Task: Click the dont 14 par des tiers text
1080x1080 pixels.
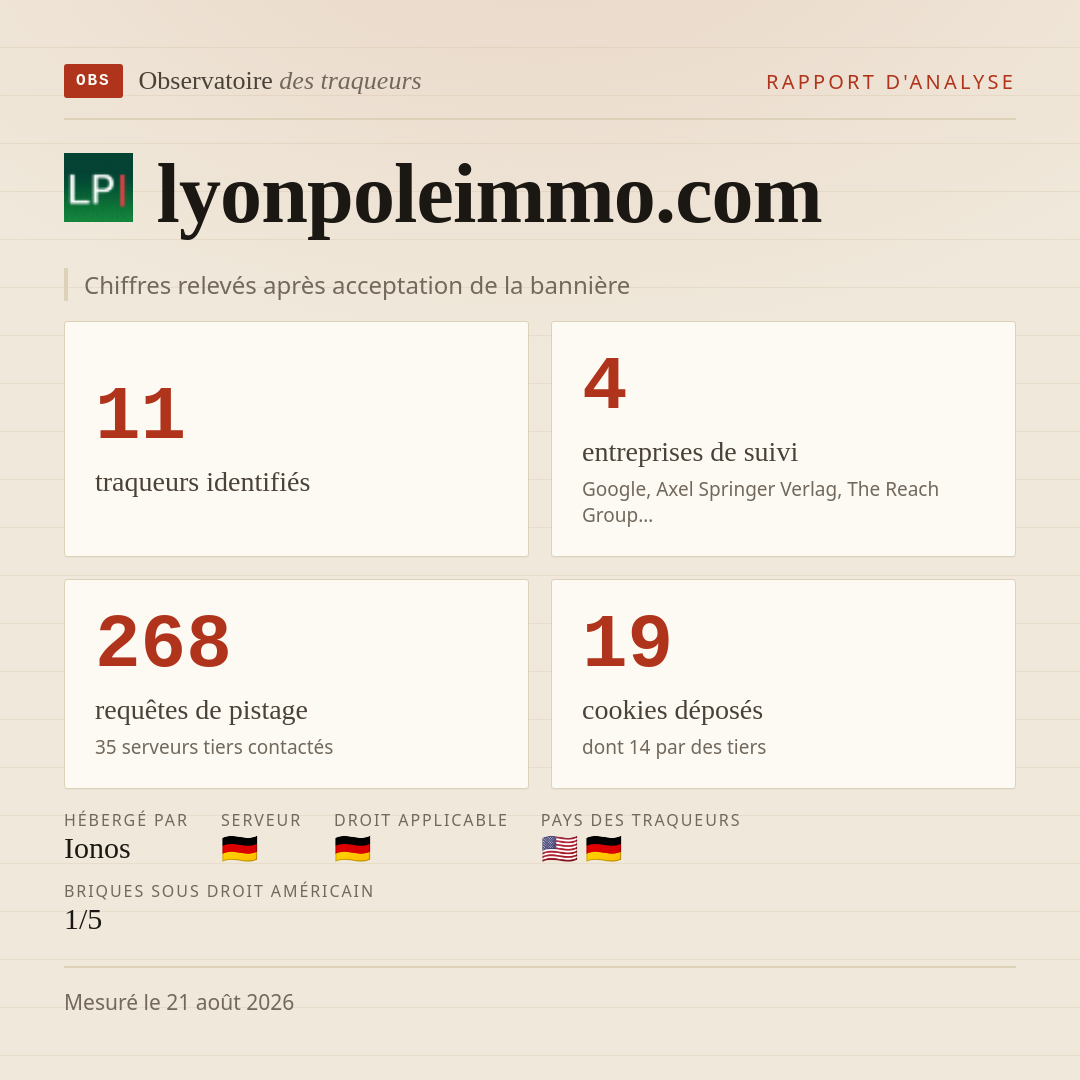Action: click(674, 747)
